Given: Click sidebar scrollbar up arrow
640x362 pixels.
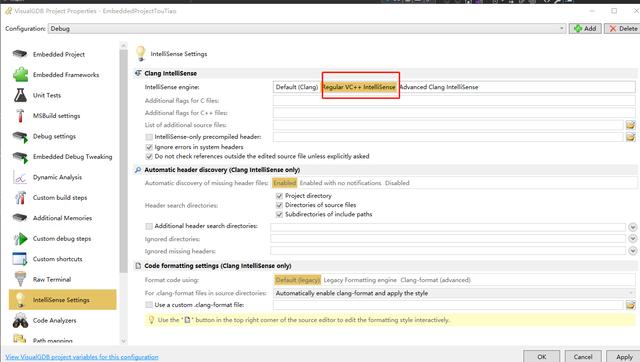Looking at the screenshot, I should coord(124,45).
